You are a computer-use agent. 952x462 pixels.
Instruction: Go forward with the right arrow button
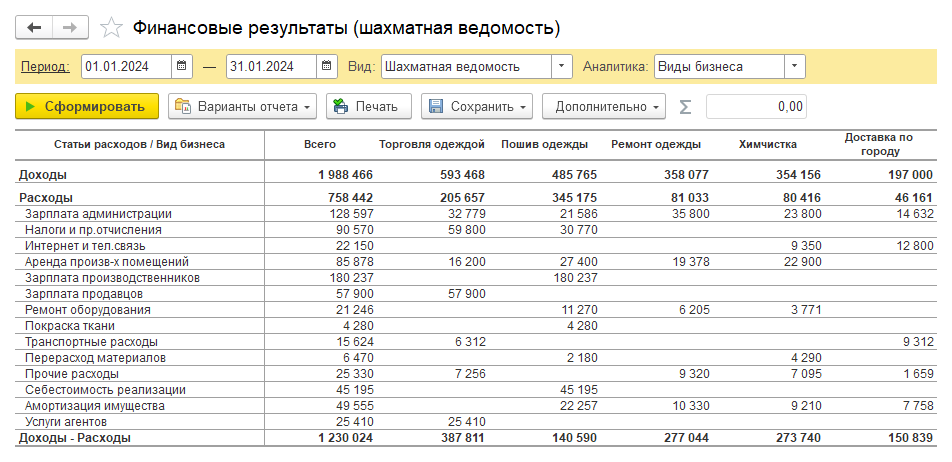tap(70, 27)
